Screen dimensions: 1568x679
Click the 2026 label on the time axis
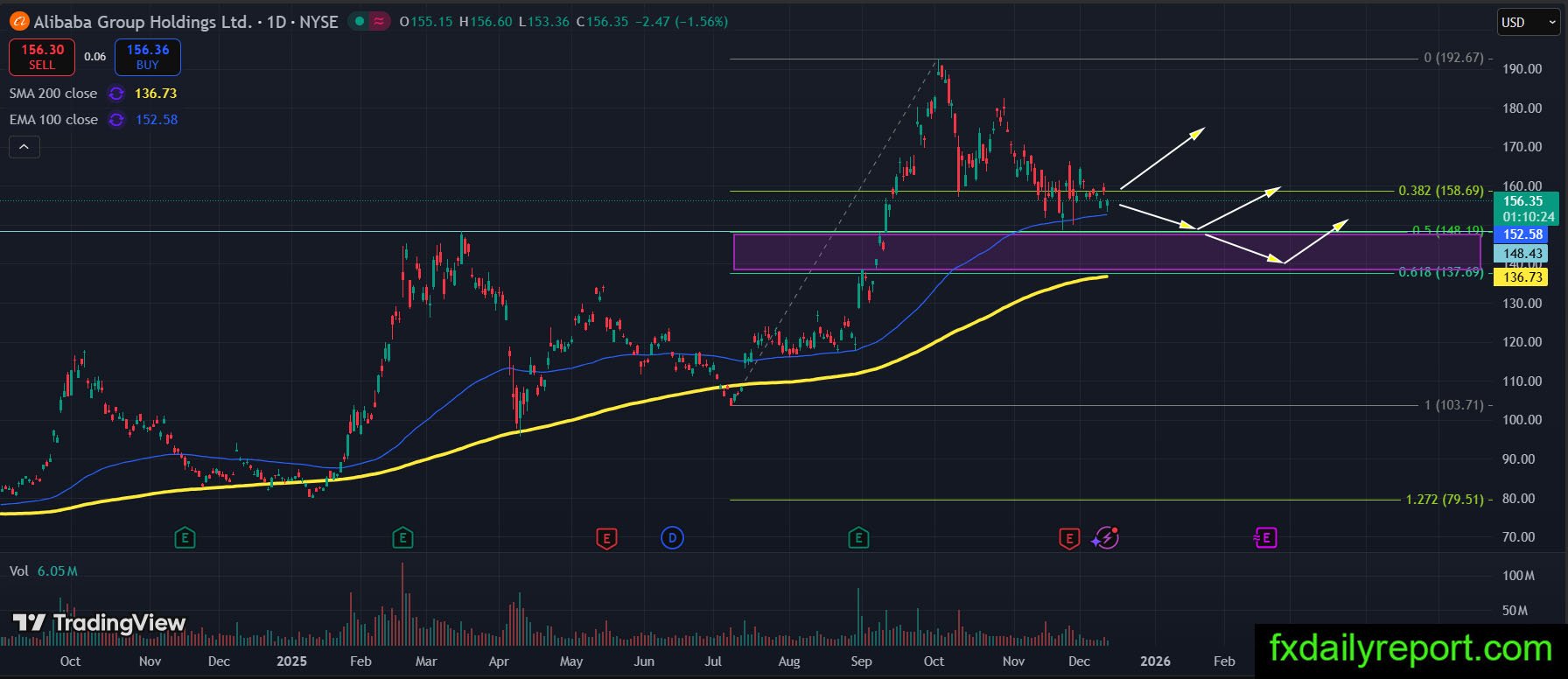(x=1155, y=661)
